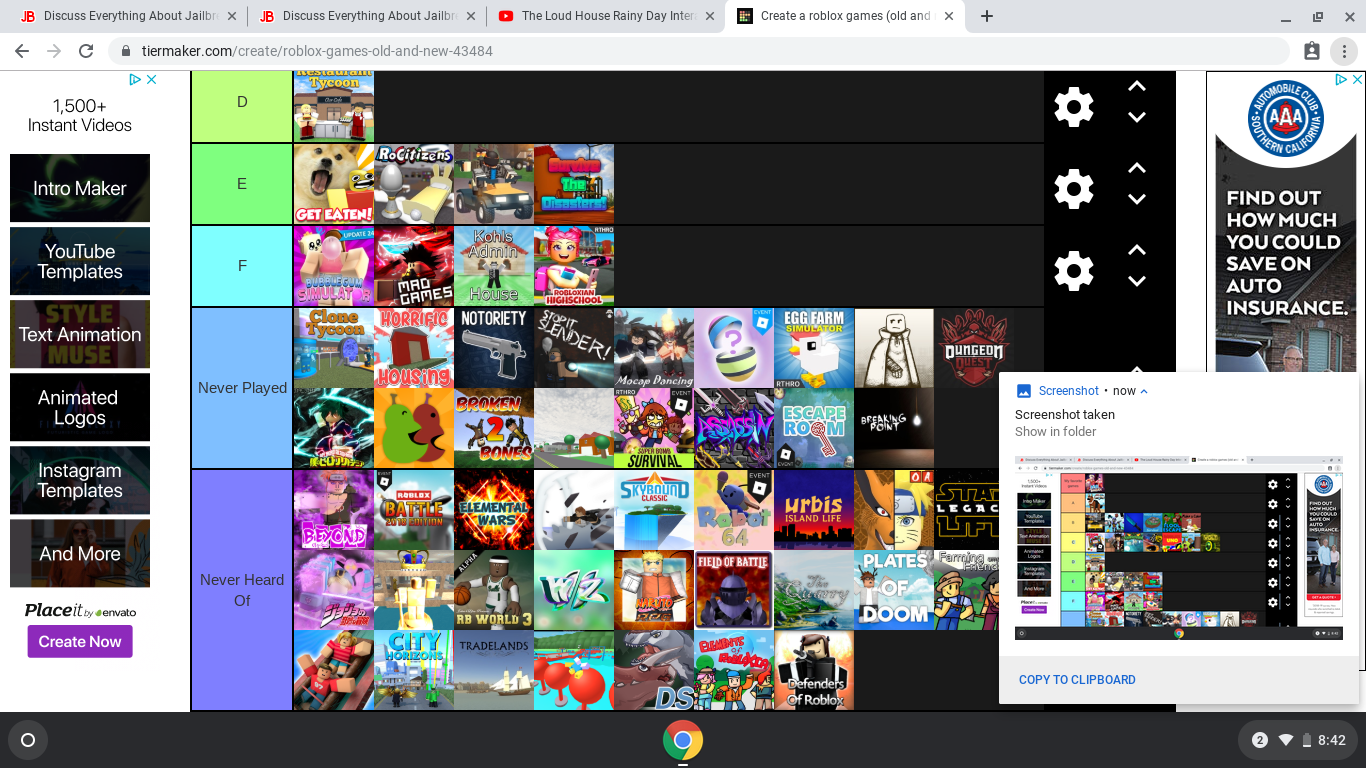Select the Notoriety game tile
Viewport: 1366px width, 768px height.
(494, 348)
